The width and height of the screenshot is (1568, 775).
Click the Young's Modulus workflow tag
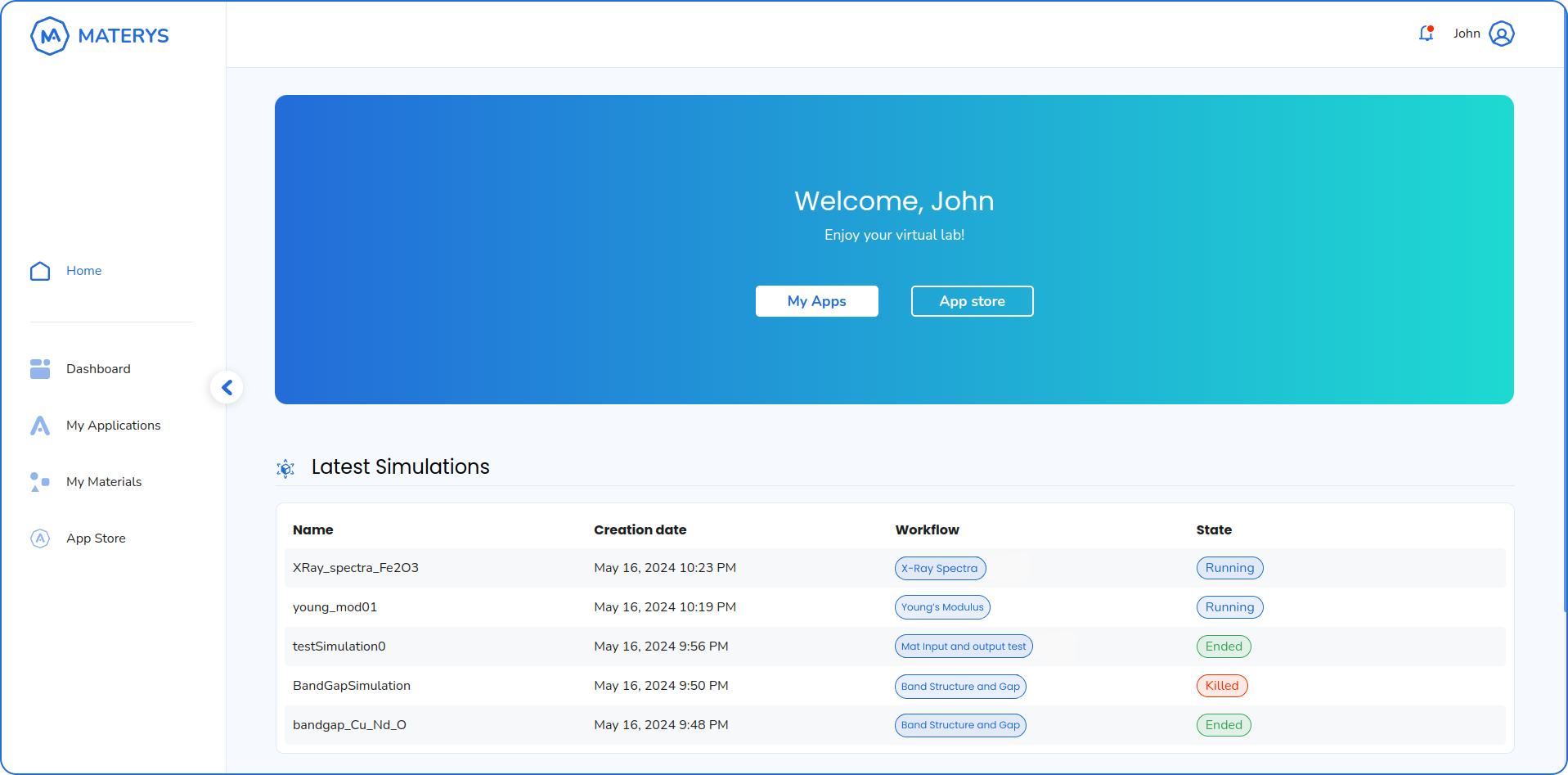coord(941,607)
